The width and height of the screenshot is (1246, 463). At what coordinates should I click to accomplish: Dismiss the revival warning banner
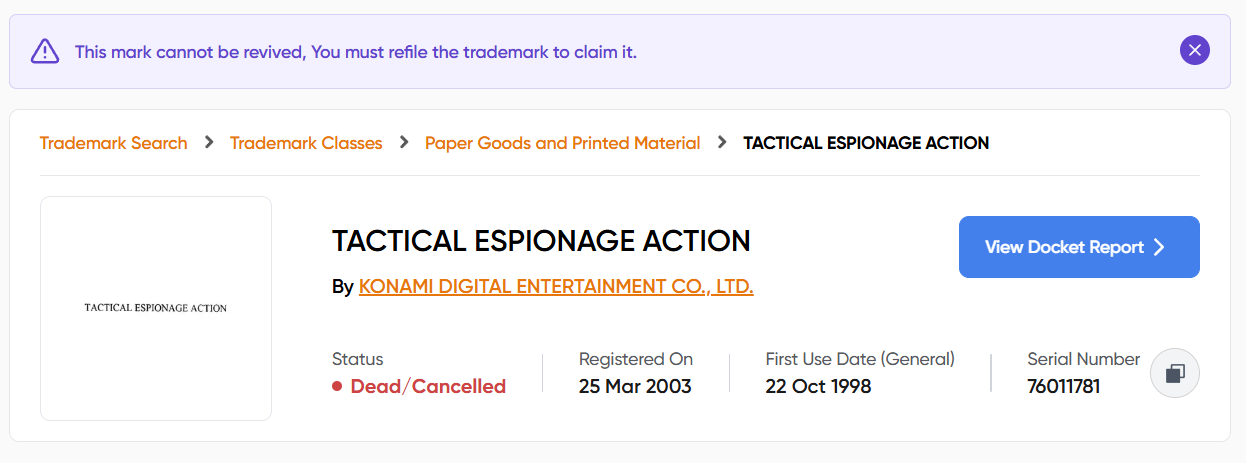tap(1195, 50)
